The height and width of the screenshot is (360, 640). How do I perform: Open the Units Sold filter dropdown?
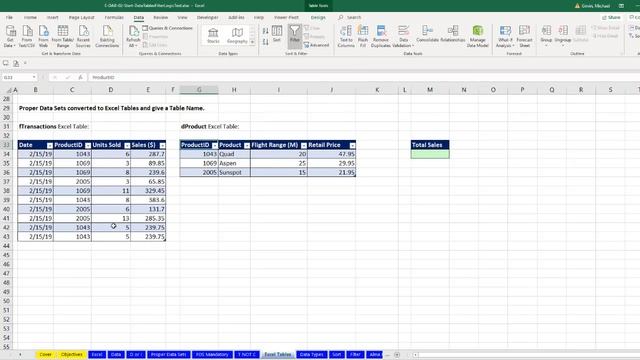pos(127,145)
